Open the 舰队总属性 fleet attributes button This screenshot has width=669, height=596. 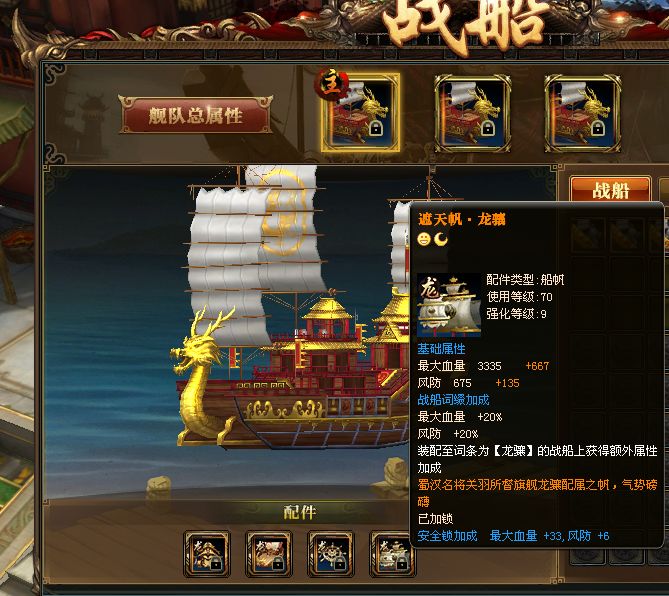click(x=195, y=115)
